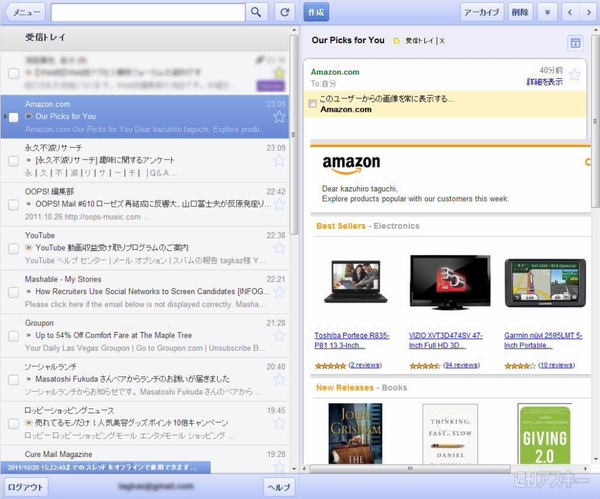Image resolution: width=600 pixels, height=499 pixels.
Task: Click 詳細を表示 link
Action: 545,82
